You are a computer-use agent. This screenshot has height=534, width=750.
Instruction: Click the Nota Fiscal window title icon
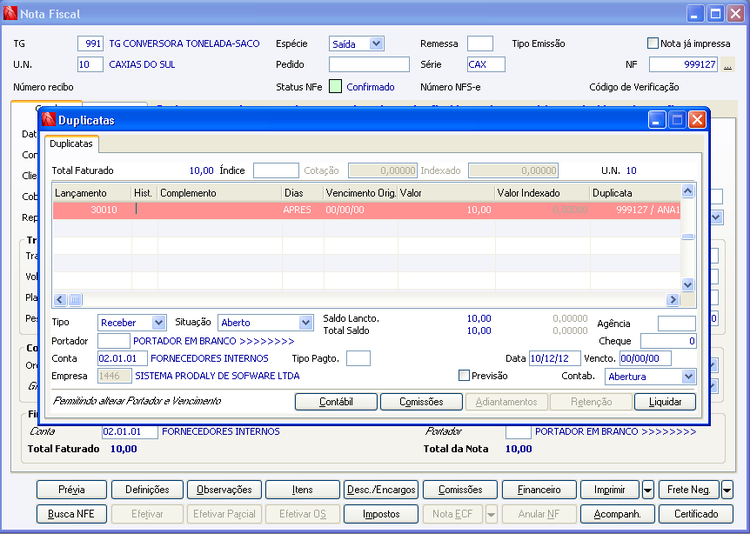pos(10,14)
